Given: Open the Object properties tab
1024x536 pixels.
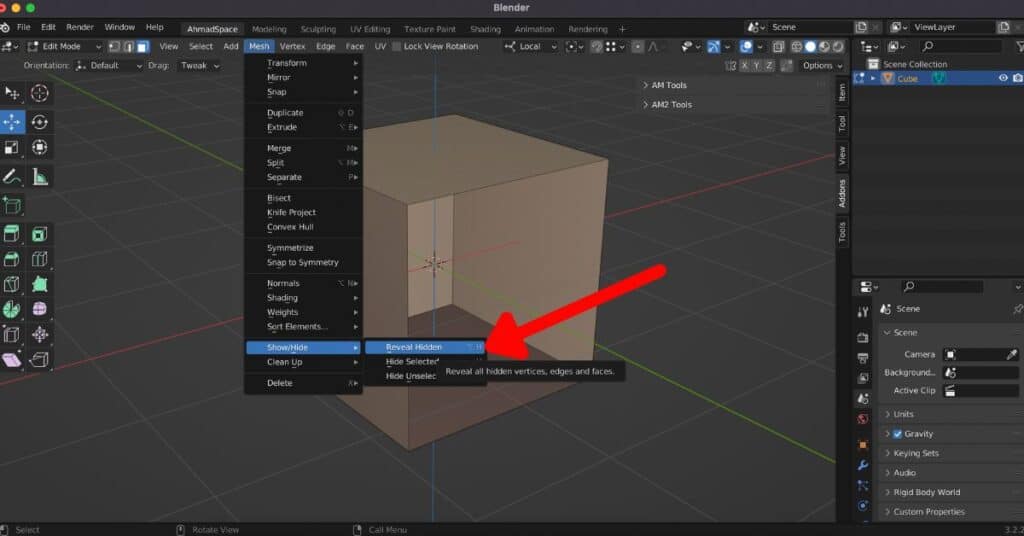Looking at the screenshot, I should 863,445.
